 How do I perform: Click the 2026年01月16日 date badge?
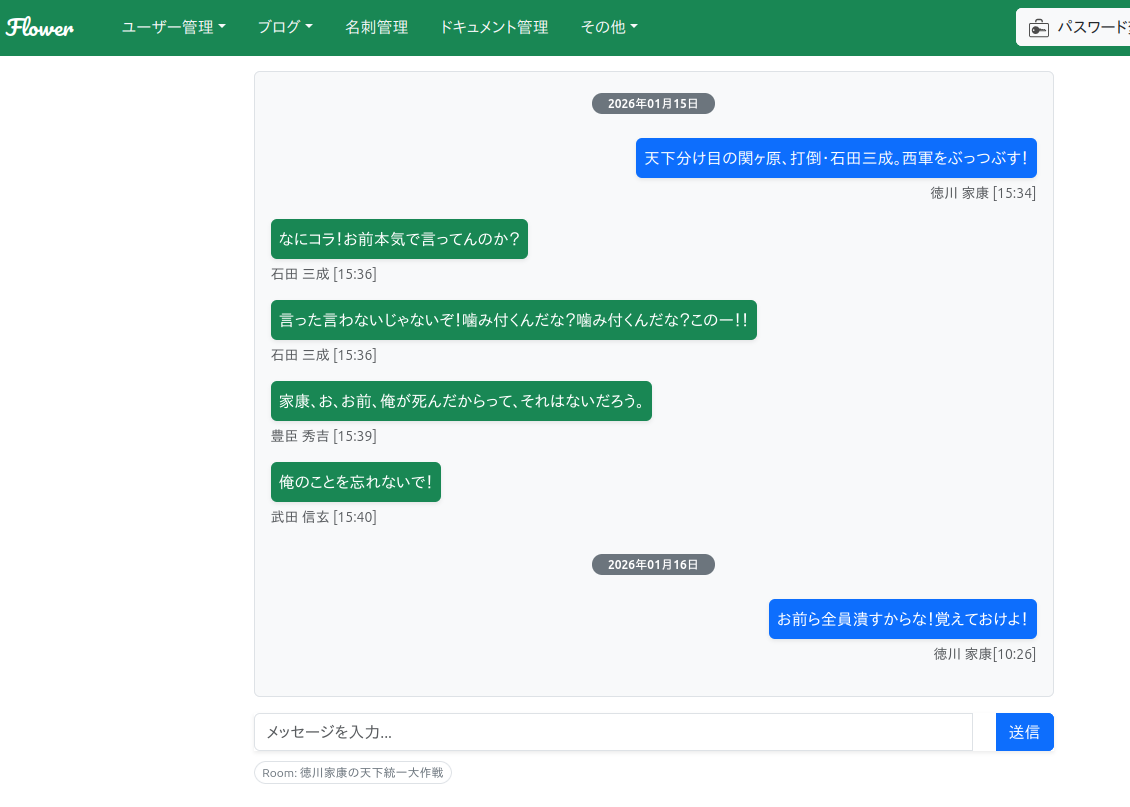[653, 565]
